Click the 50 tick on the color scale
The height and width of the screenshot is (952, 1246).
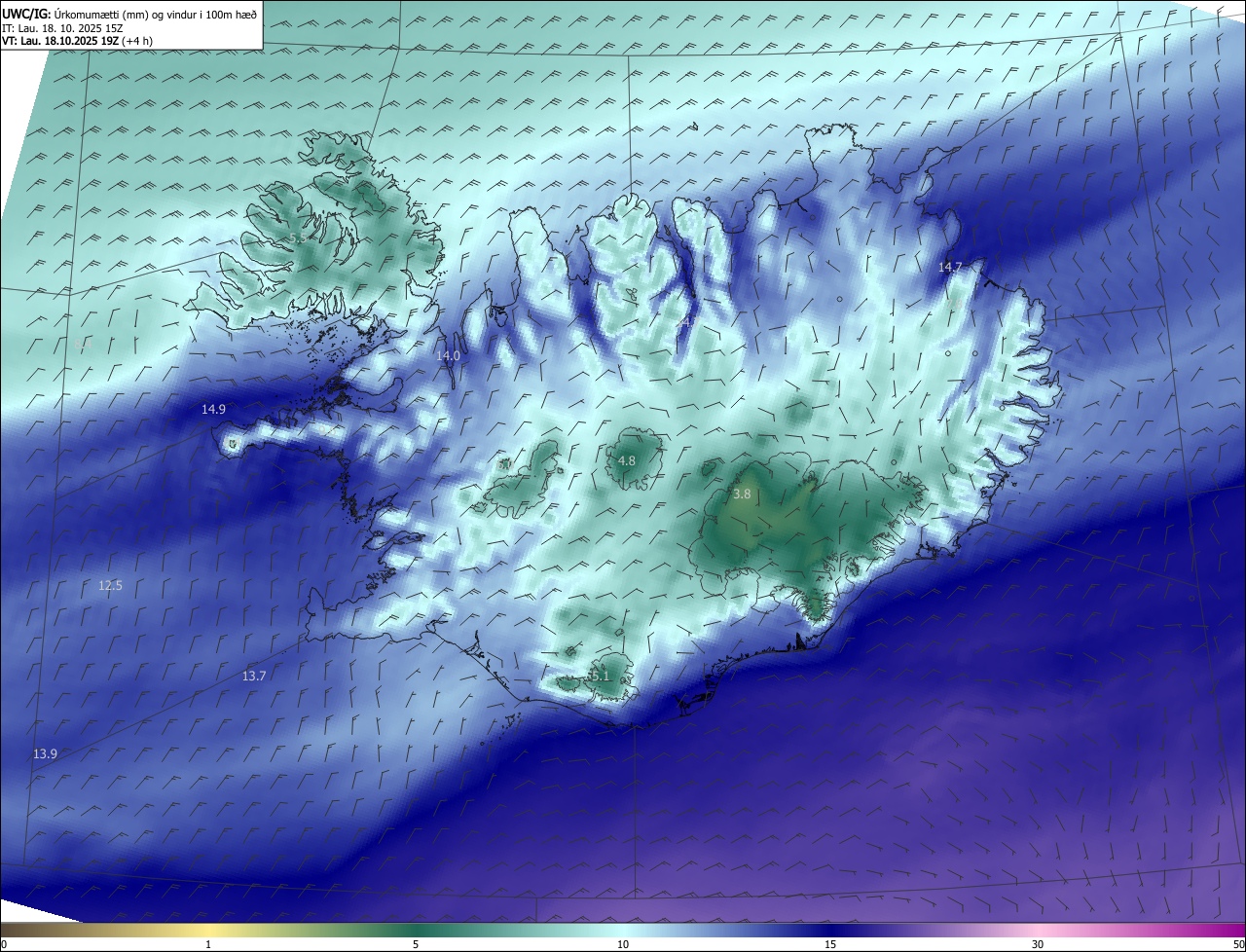point(1238,944)
